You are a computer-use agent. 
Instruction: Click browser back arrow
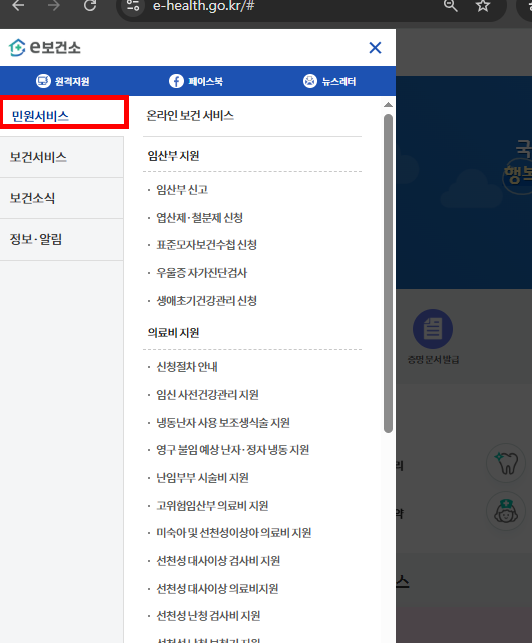(x=18, y=6)
